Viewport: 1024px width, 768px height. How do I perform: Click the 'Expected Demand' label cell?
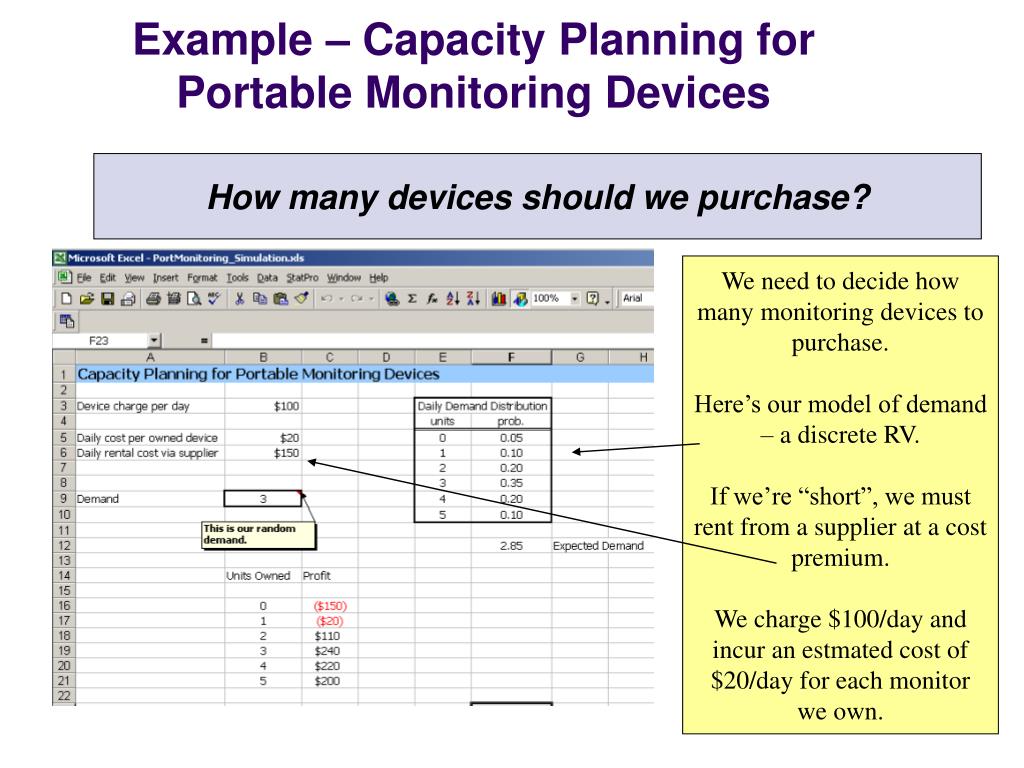point(598,546)
